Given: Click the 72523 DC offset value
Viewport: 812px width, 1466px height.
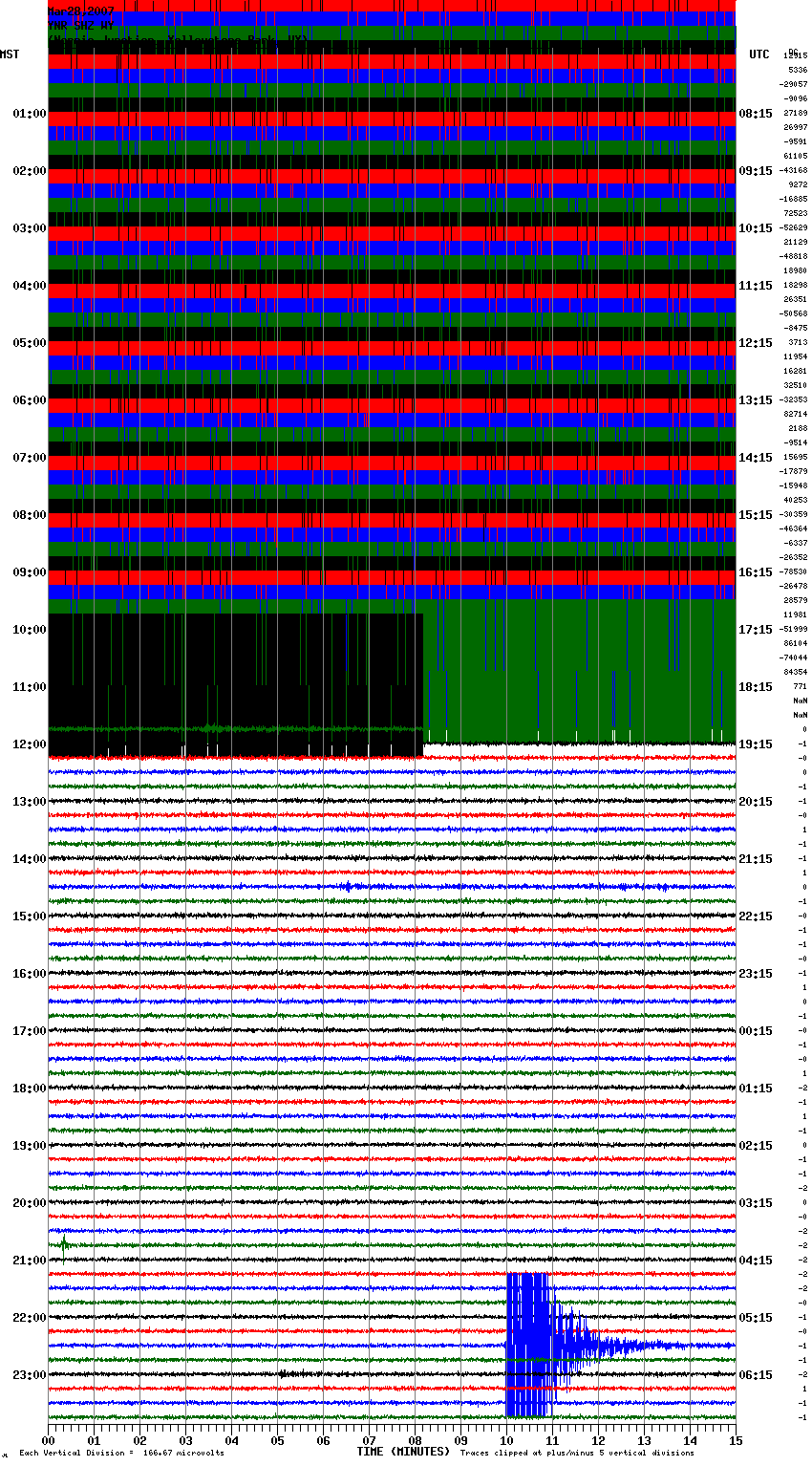Looking at the screenshot, I should coord(795,213).
